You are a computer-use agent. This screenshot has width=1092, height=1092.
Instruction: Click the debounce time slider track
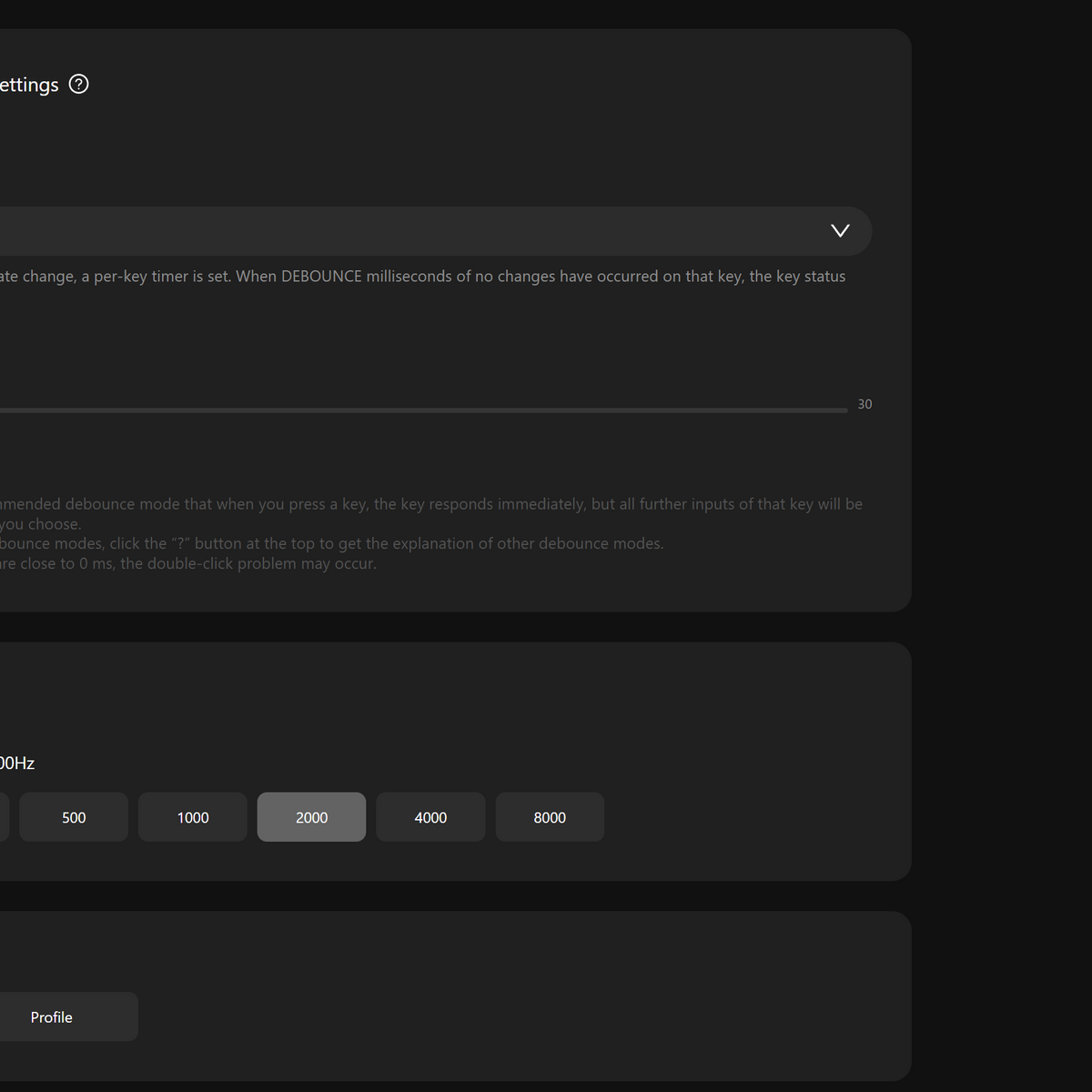coord(423,410)
